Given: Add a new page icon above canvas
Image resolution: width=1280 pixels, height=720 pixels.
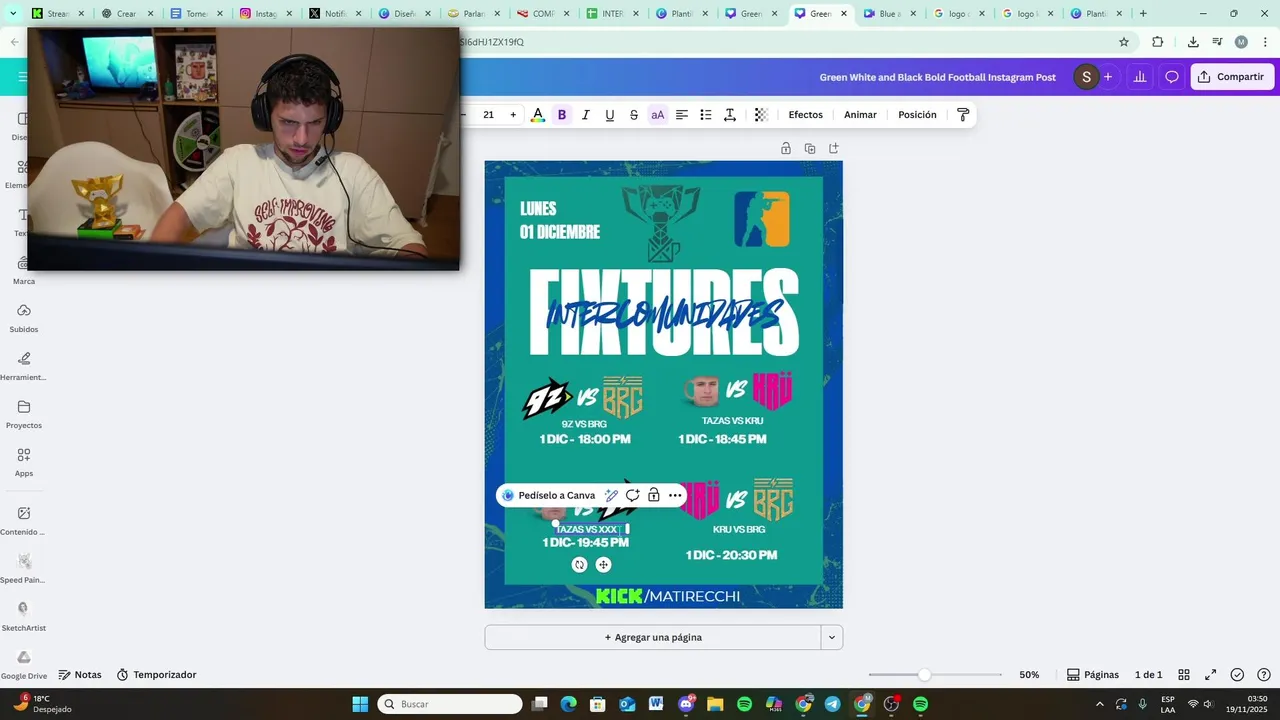Looking at the screenshot, I should pos(834,148).
